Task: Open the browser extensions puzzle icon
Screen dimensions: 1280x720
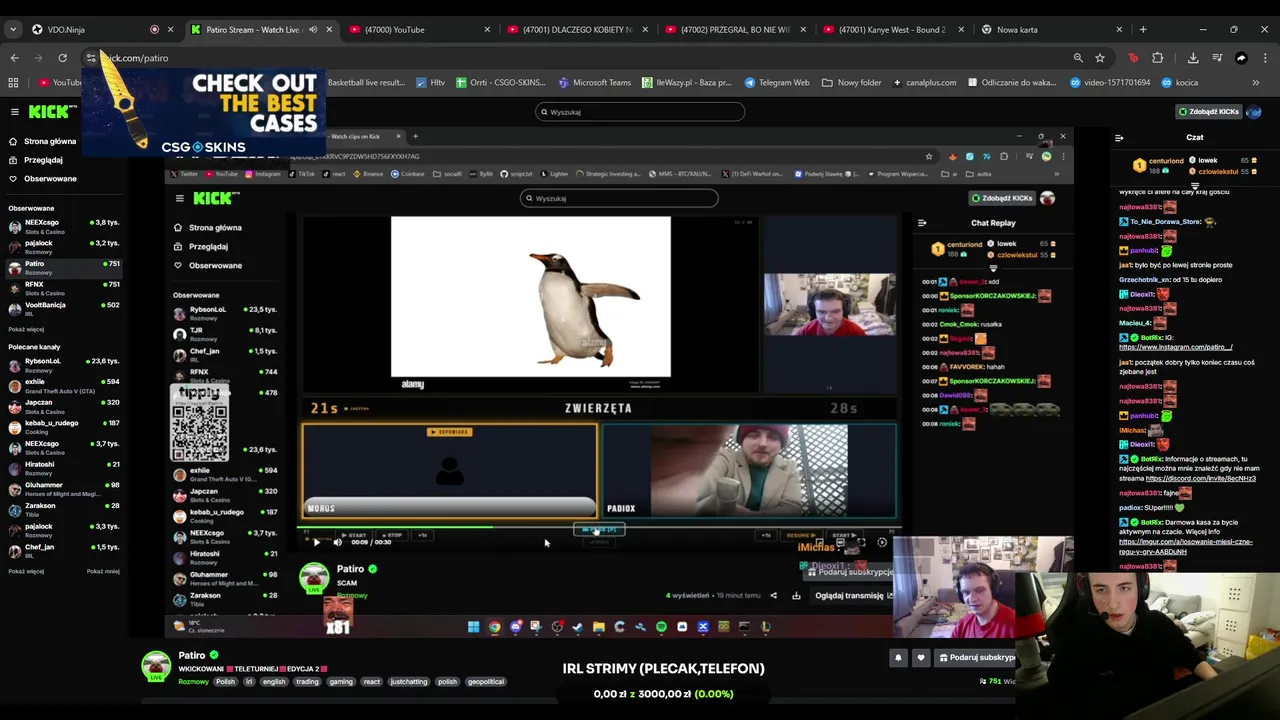Action: tap(1158, 58)
